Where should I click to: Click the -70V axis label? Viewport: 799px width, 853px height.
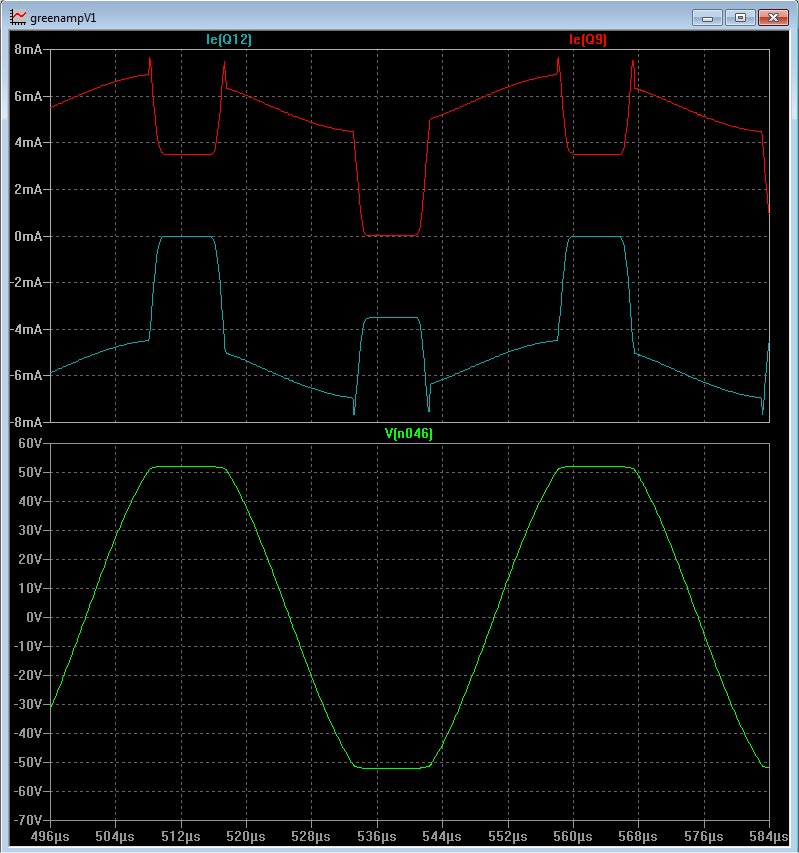(28, 820)
